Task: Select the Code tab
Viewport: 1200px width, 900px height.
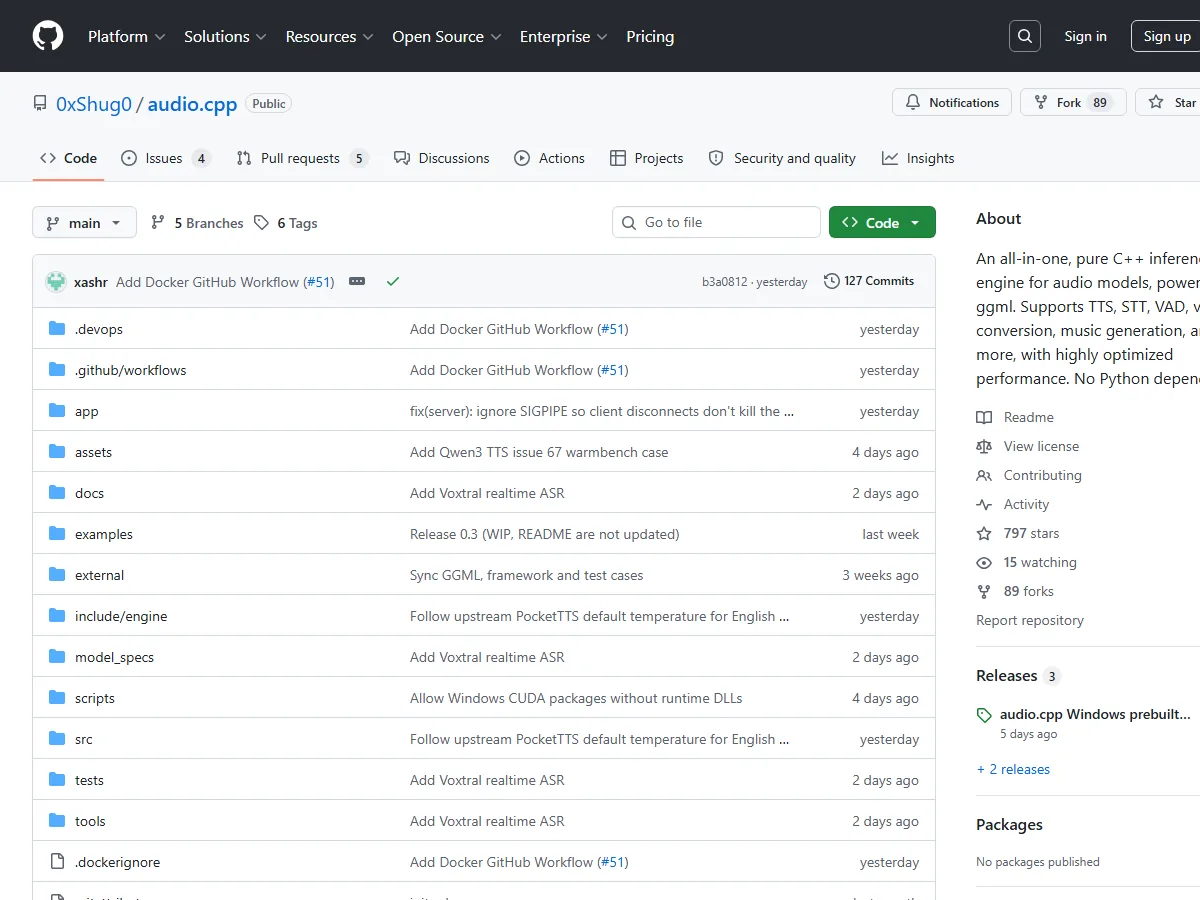Action: 68,158
